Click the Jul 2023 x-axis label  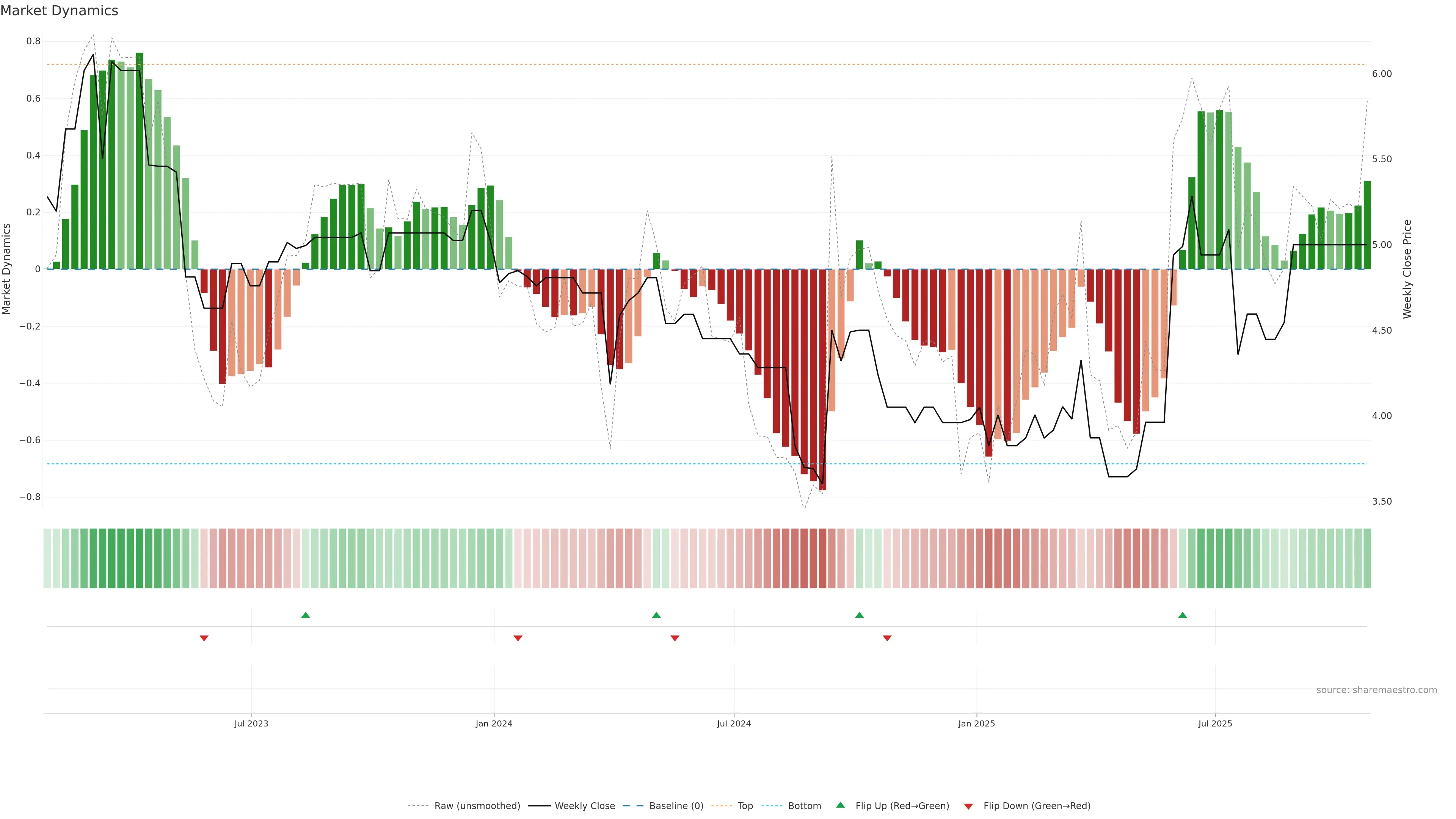[x=251, y=723]
